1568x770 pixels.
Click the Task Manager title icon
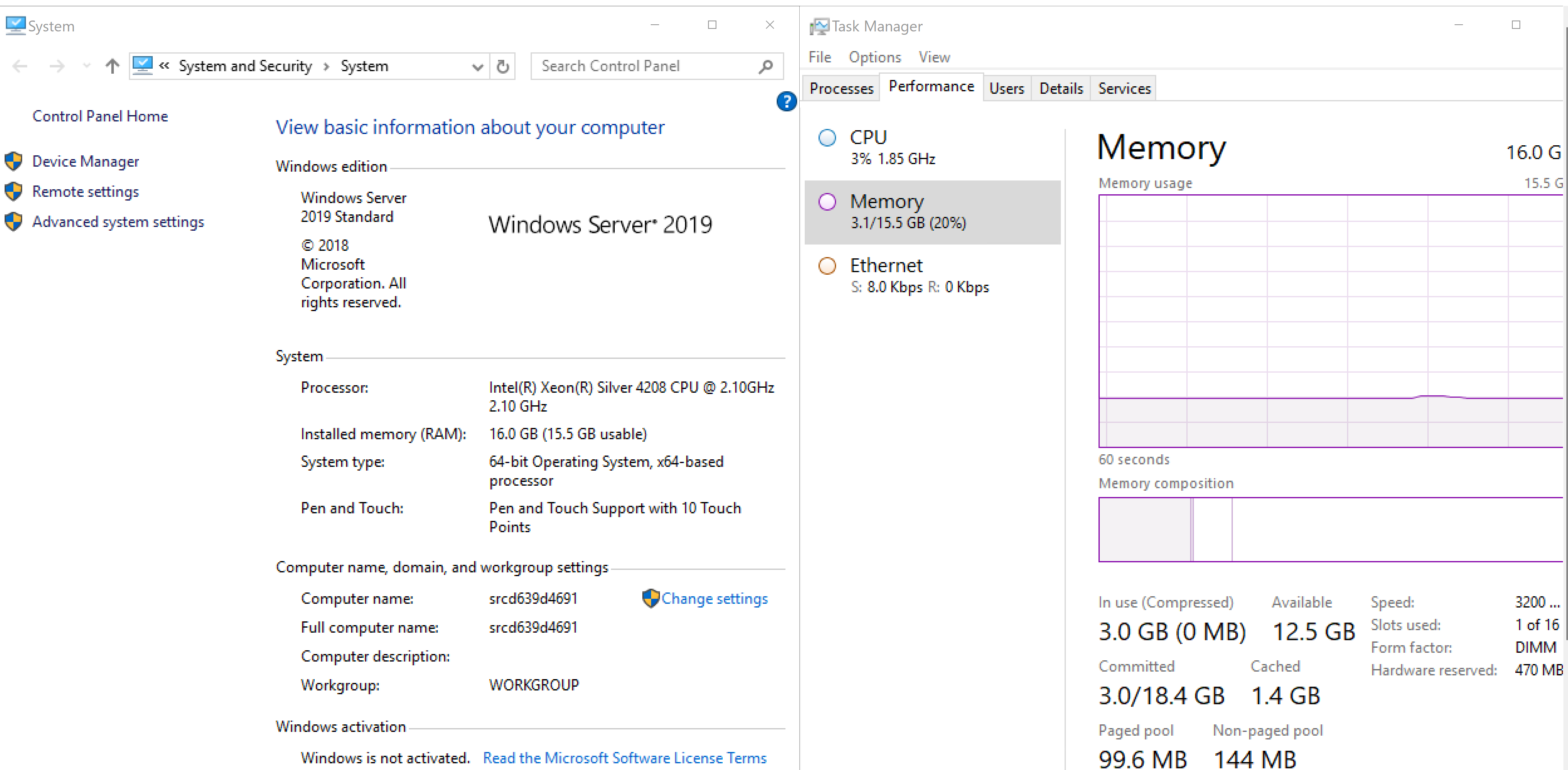[x=819, y=26]
